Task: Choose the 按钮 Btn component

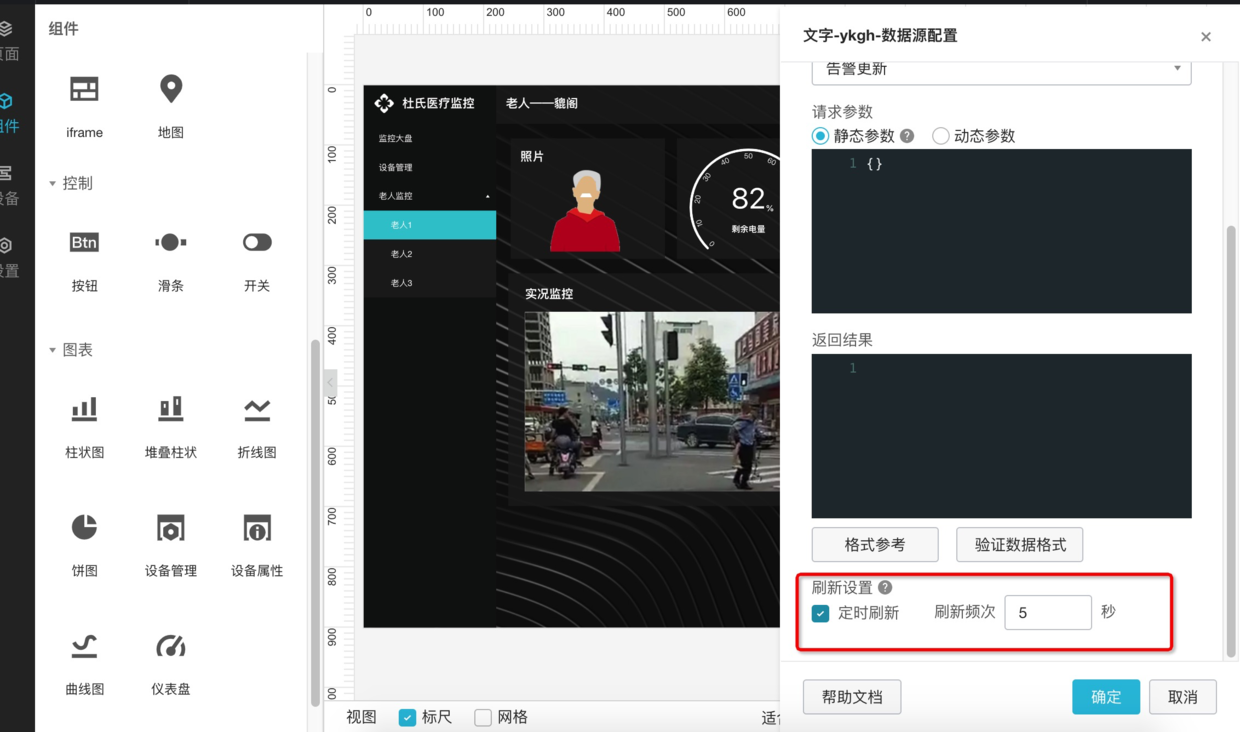Action: click(x=84, y=242)
